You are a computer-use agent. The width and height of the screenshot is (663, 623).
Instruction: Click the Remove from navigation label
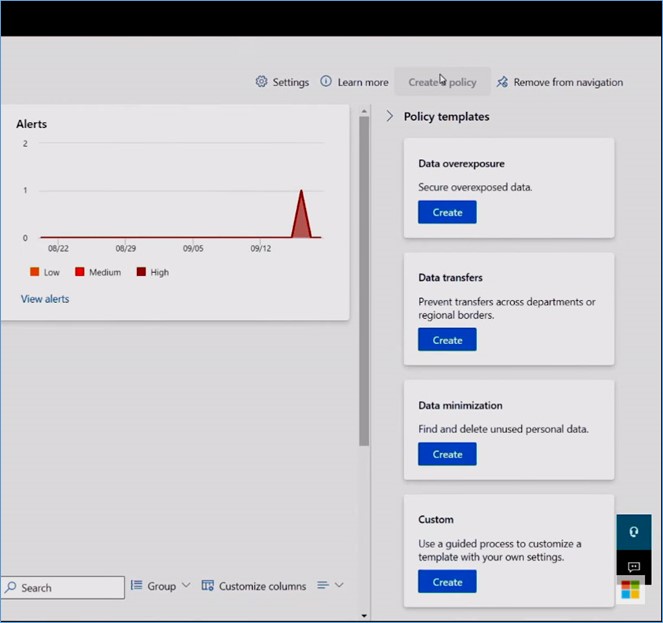[x=568, y=82]
